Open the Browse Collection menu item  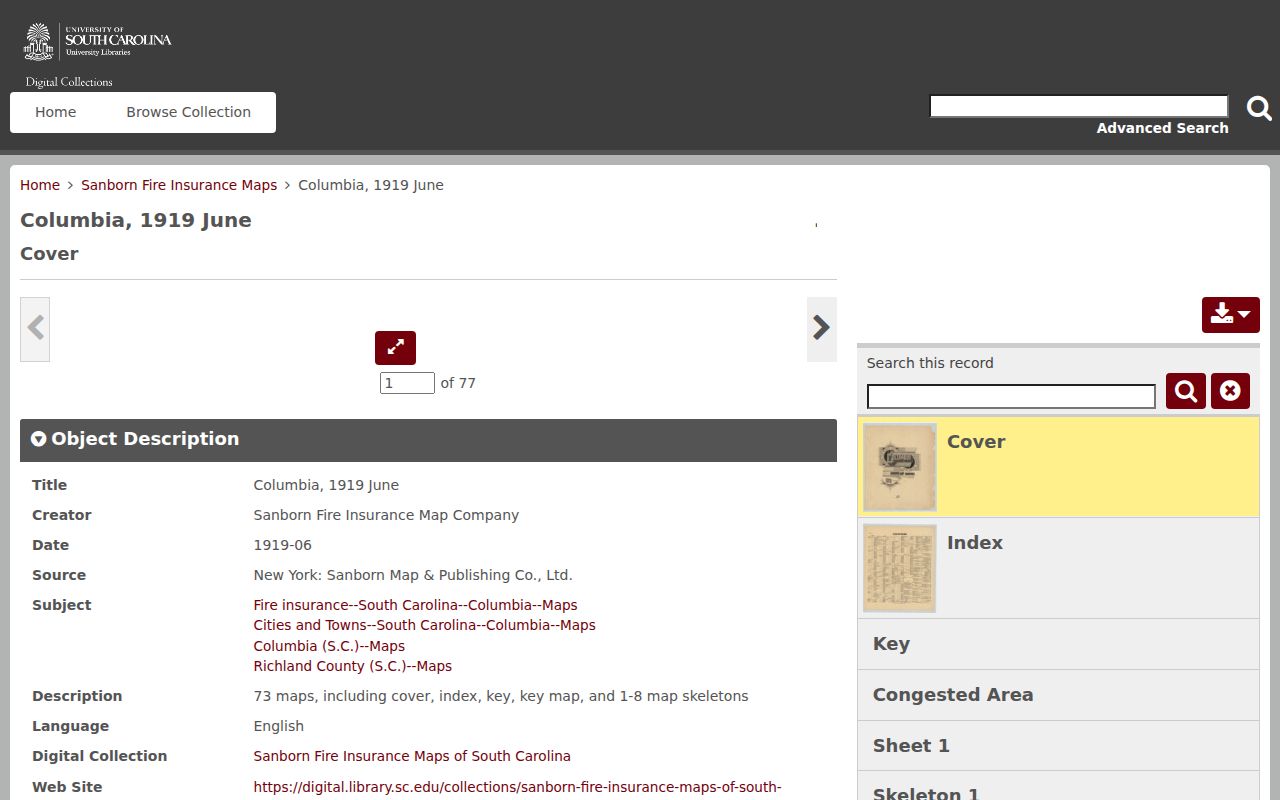[189, 112]
